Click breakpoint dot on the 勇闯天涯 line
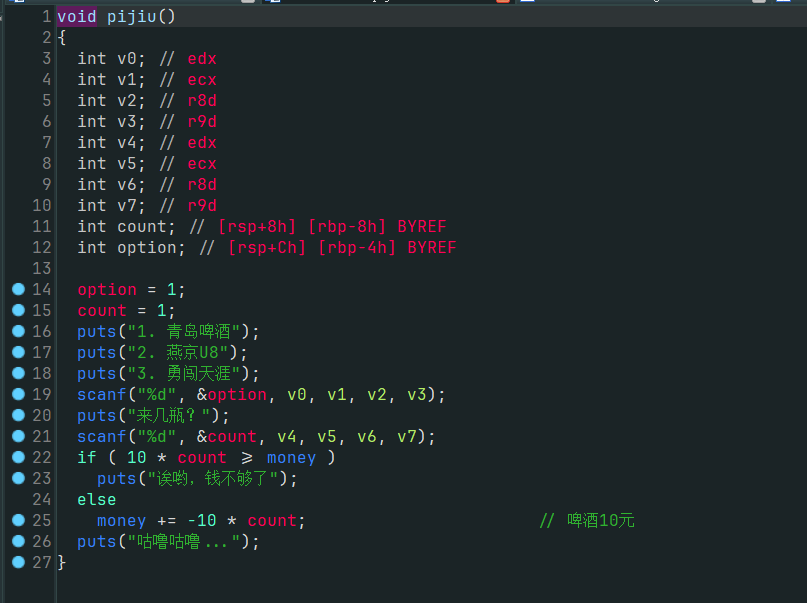The width and height of the screenshot is (807, 603). [18, 373]
